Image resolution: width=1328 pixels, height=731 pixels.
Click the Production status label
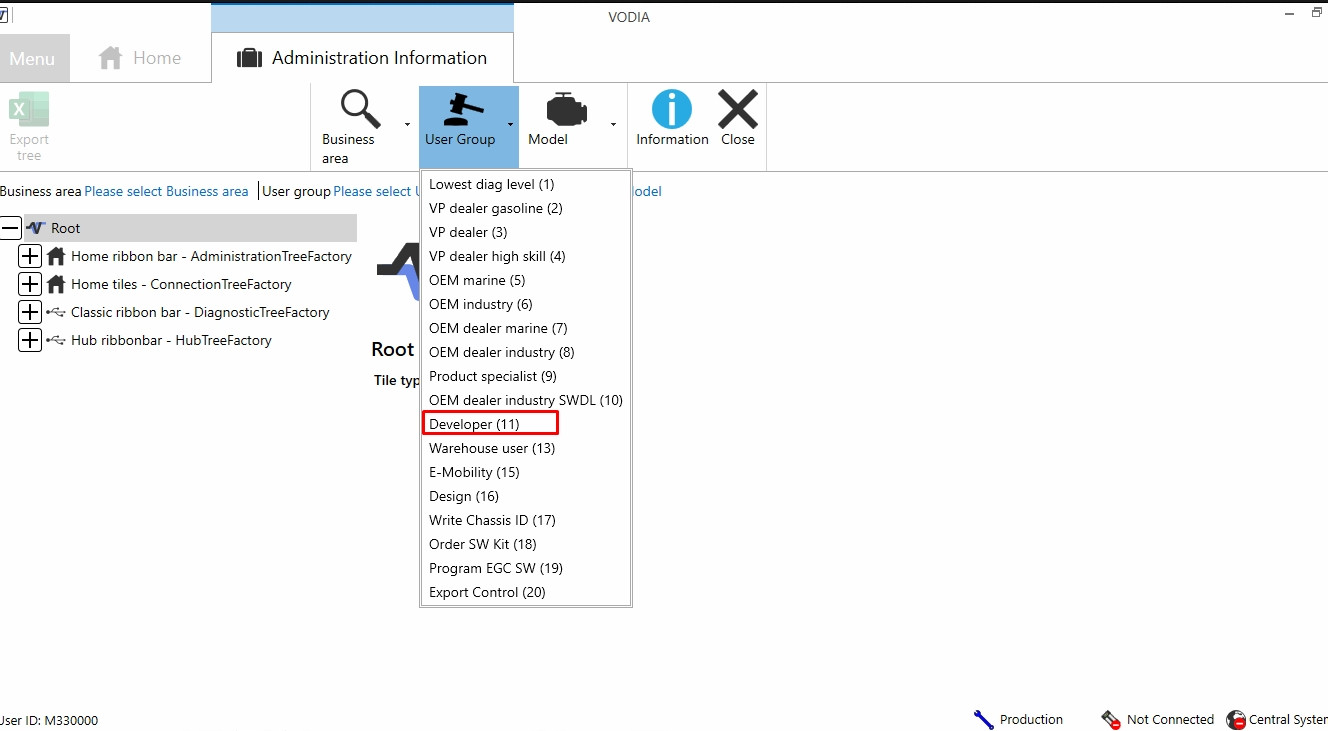pos(1031,719)
